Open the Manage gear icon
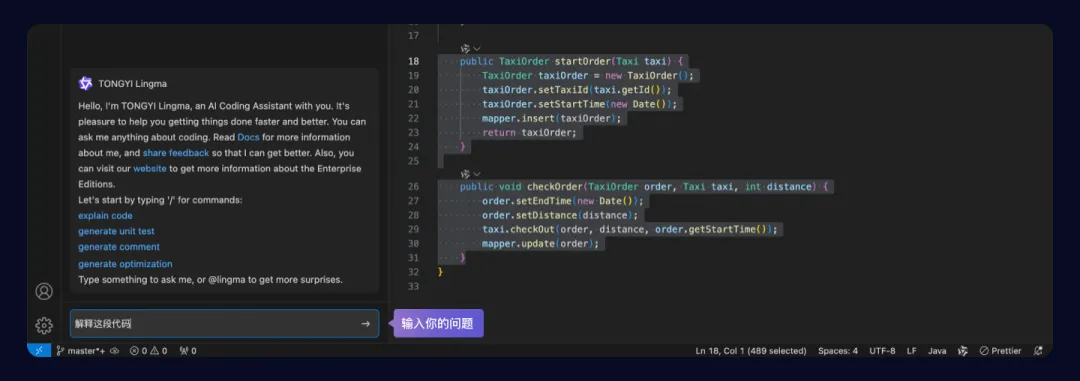The width and height of the screenshot is (1080, 381). point(44,326)
